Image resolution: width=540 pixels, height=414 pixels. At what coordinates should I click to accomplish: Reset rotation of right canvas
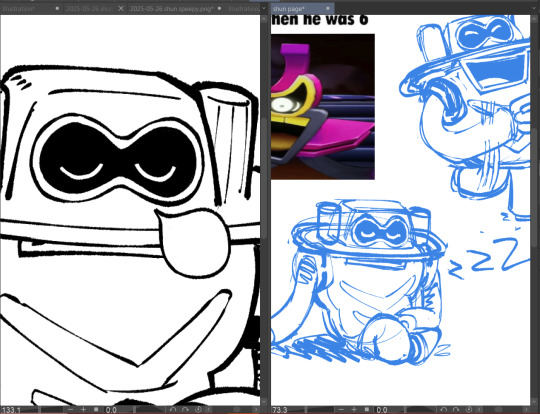click(x=469, y=410)
